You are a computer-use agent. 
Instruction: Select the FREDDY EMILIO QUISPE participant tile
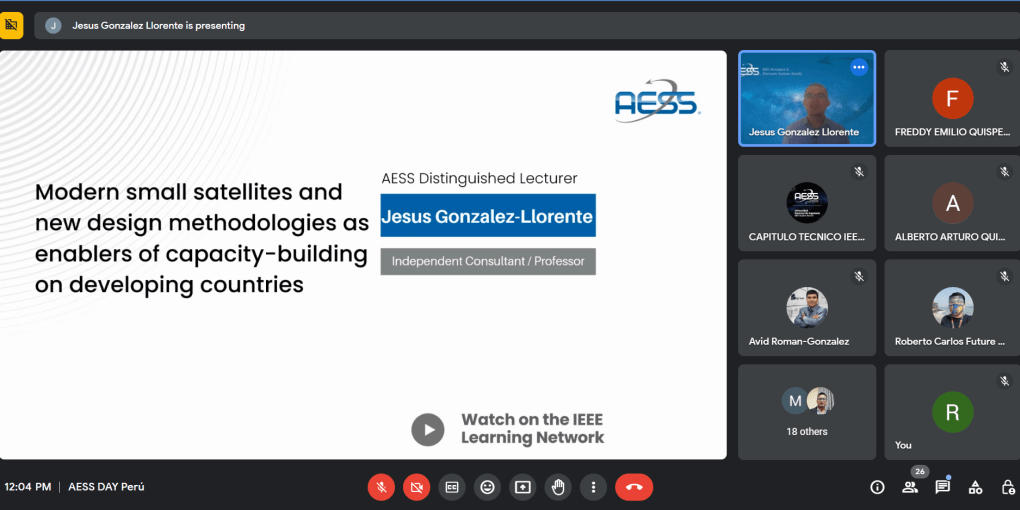point(952,98)
